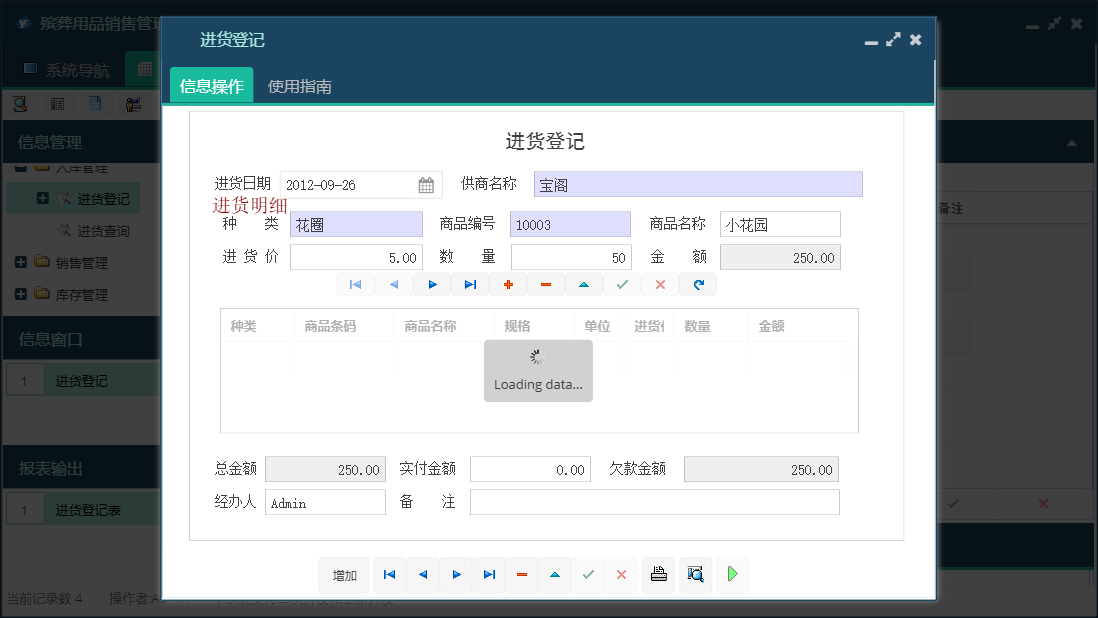Click the 增加 button at the bottom
This screenshot has height=618, width=1098.
tap(343, 574)
